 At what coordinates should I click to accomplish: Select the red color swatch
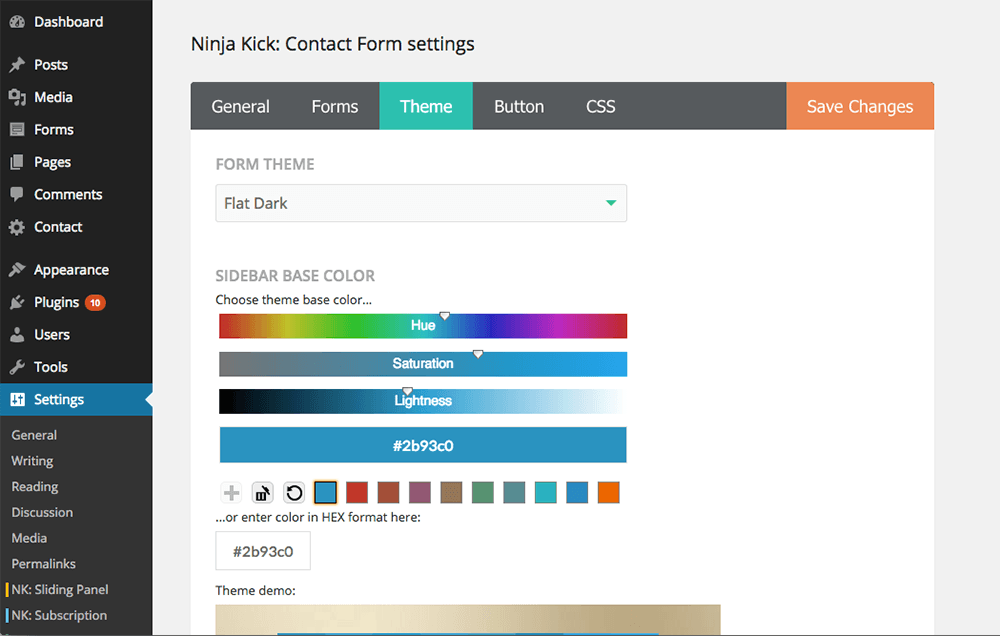click(x=357, y=492)
